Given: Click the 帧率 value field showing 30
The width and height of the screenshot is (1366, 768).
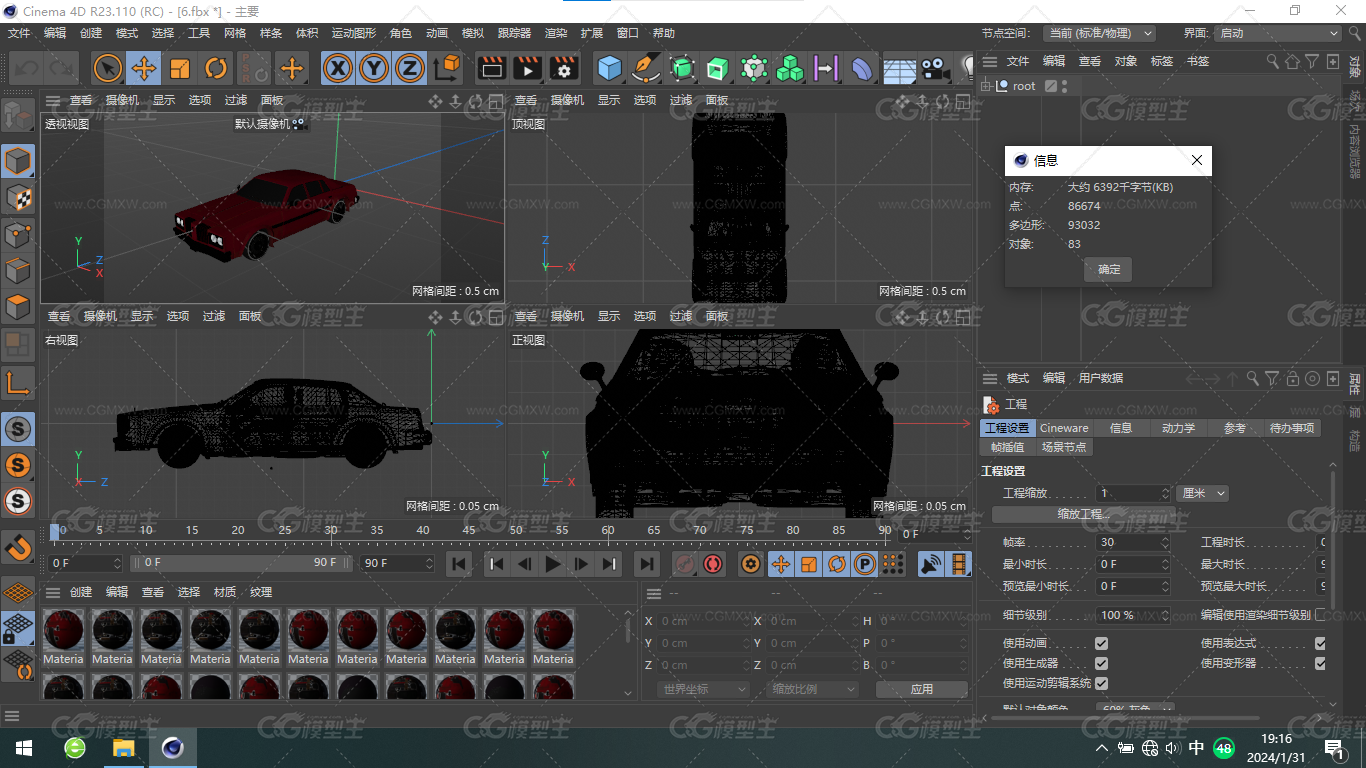Looking at the screenshot, I should click(x=1133, y=542).
